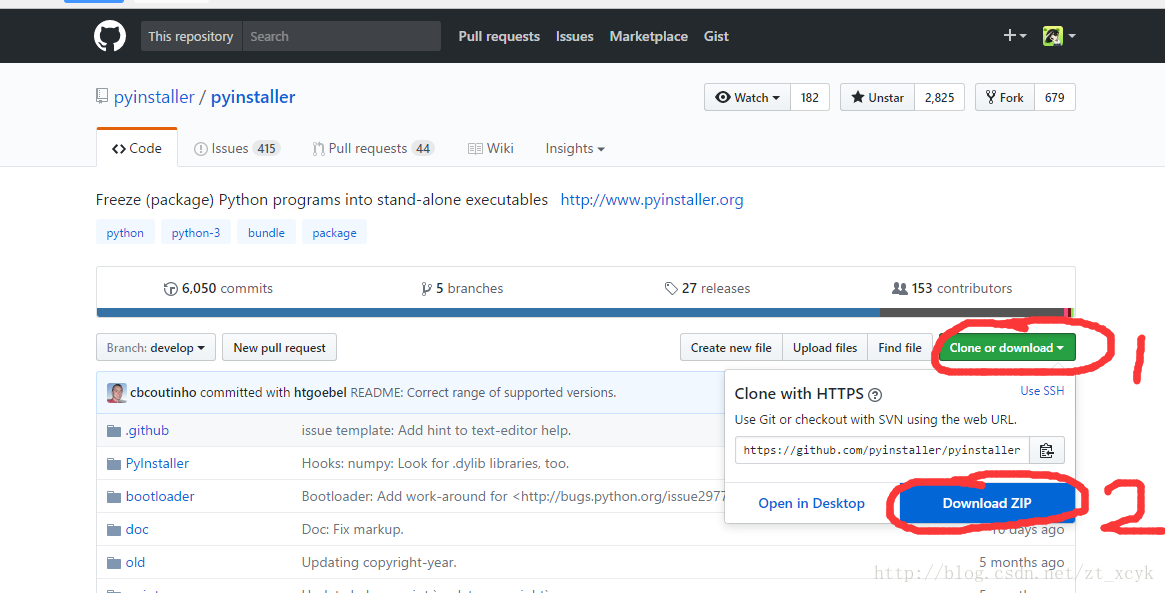Select the HTTPS clone URL field
This screenshot has height=593, width=1165.
pos(882,450)
